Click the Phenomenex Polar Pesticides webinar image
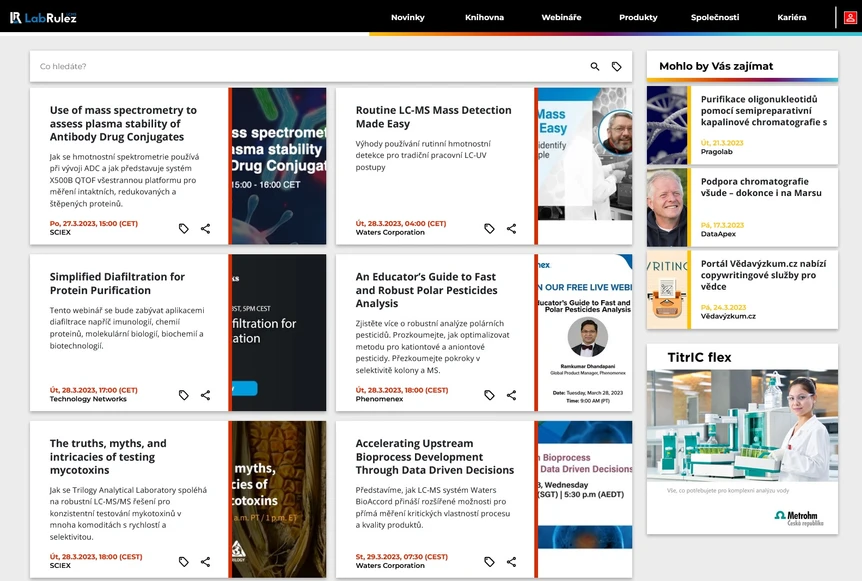862x581 pixels. (x=585, y=333)
